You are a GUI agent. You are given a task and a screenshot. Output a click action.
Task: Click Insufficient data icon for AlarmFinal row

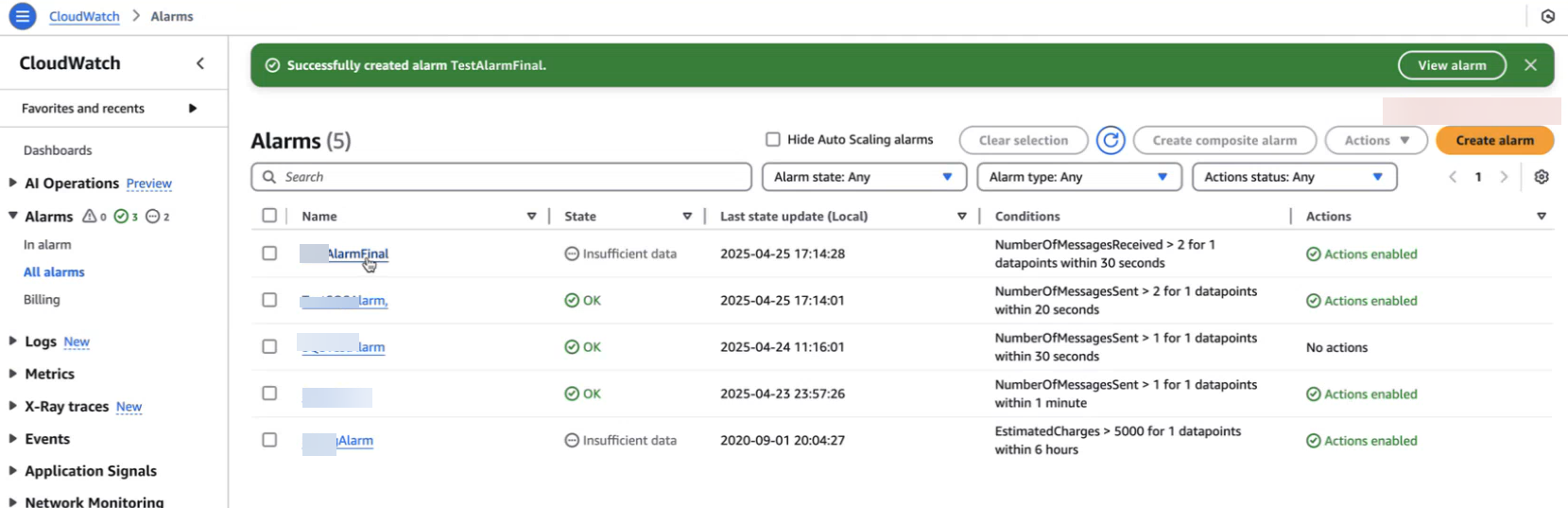572,254
